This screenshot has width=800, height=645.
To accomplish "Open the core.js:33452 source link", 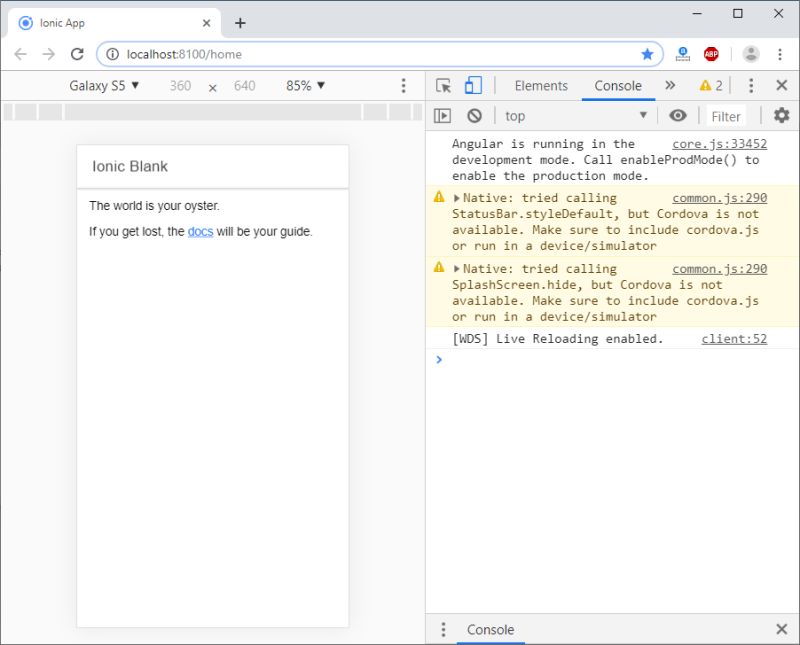I will [719, 144].
